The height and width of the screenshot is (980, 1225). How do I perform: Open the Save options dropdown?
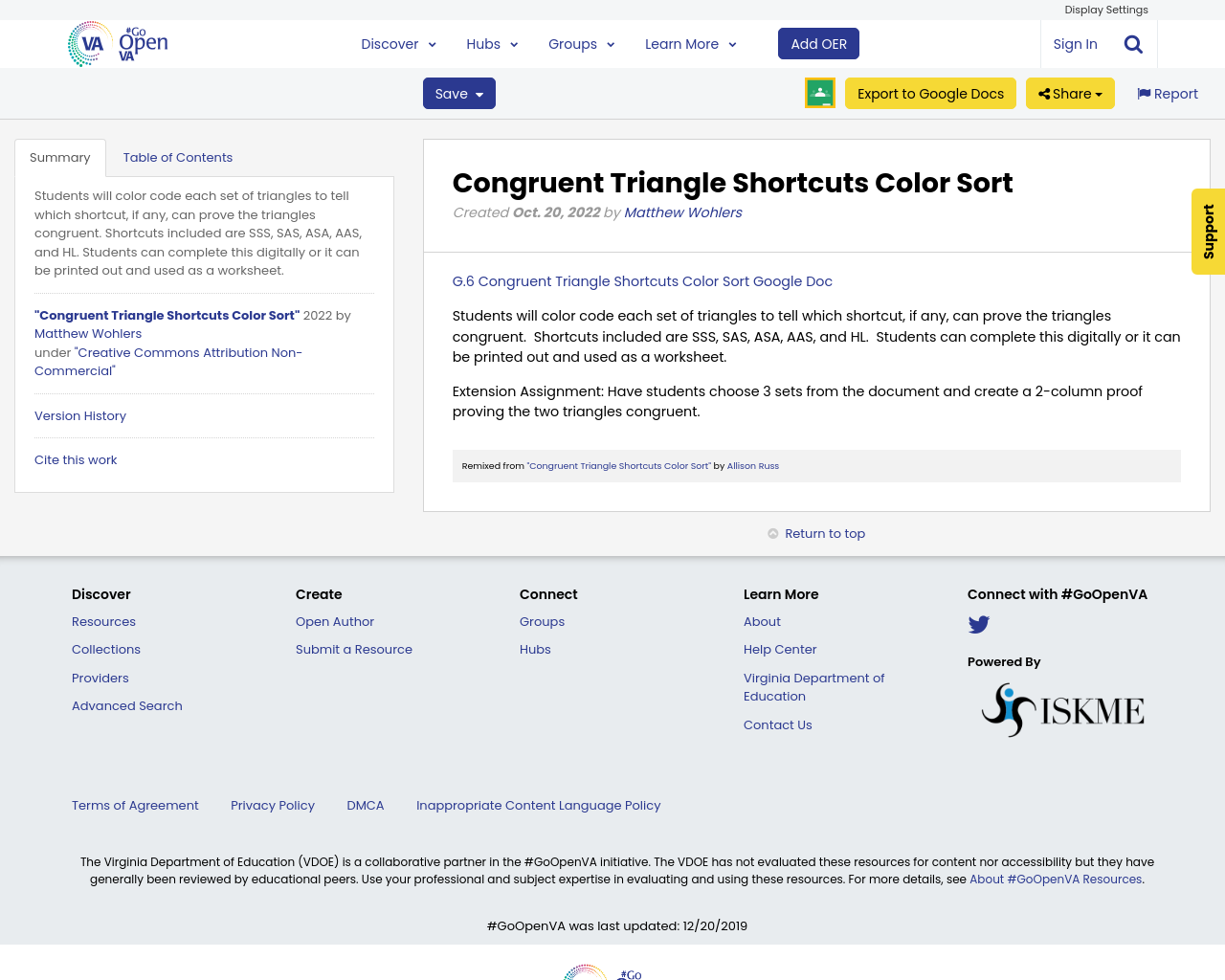[x=458, y=92]
